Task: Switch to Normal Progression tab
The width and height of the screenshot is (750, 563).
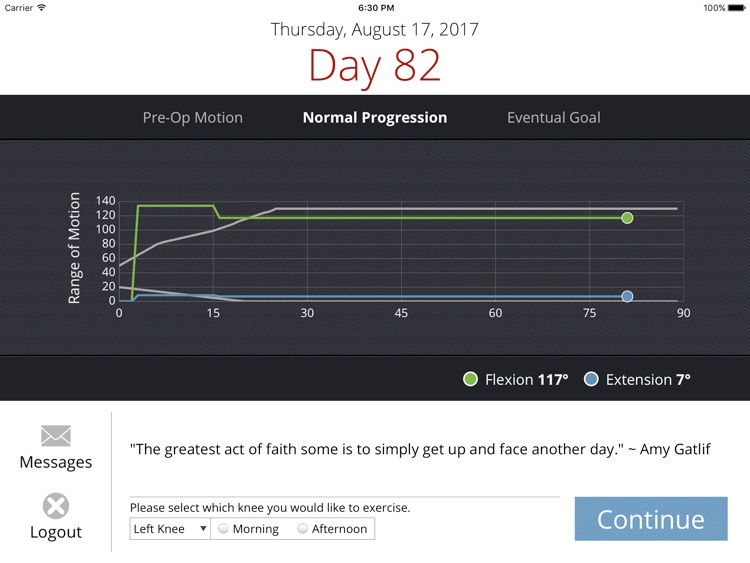Action: tap(375, 118)
